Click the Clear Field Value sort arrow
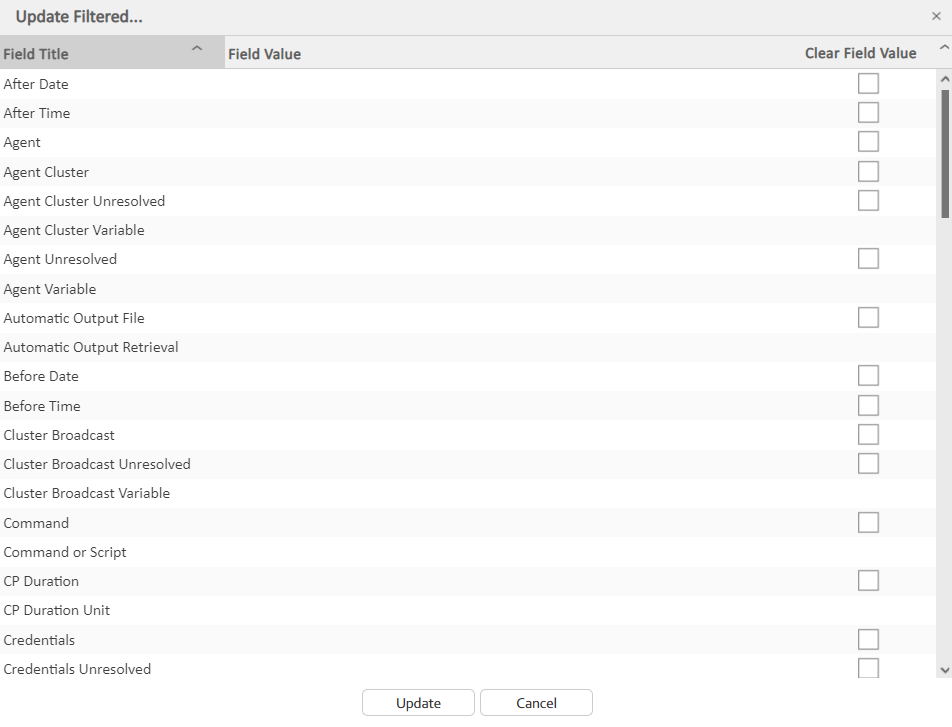The width and height of the screenshot is (952, 727). coord(943,49)
